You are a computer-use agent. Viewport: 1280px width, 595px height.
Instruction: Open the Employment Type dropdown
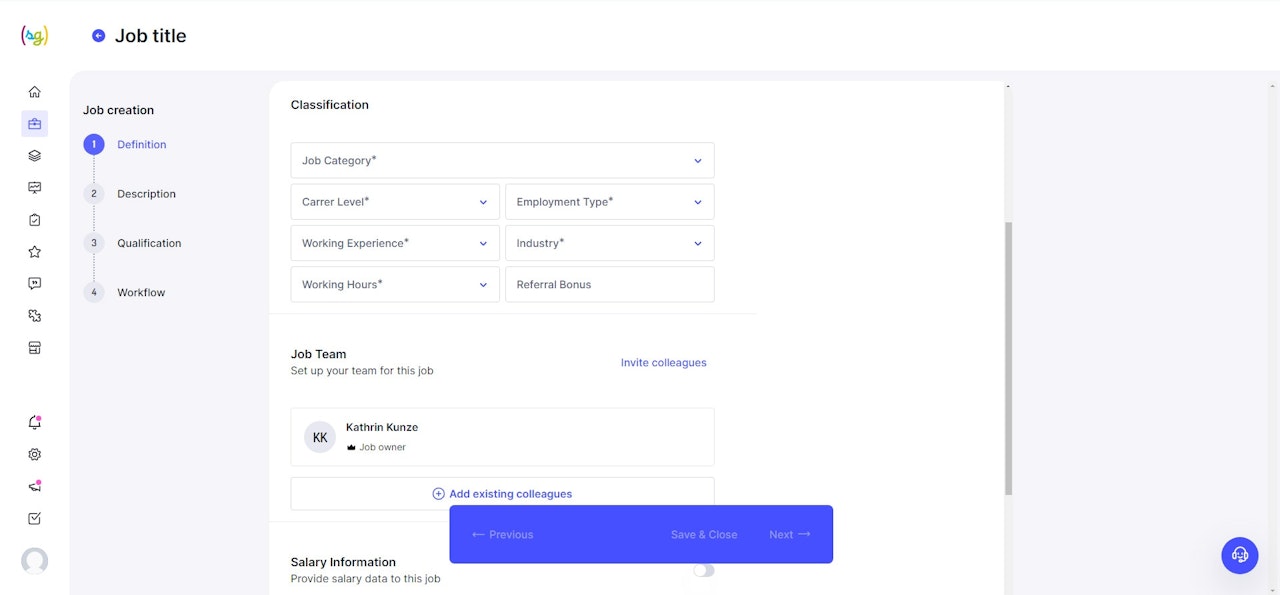tap(609, 202)
